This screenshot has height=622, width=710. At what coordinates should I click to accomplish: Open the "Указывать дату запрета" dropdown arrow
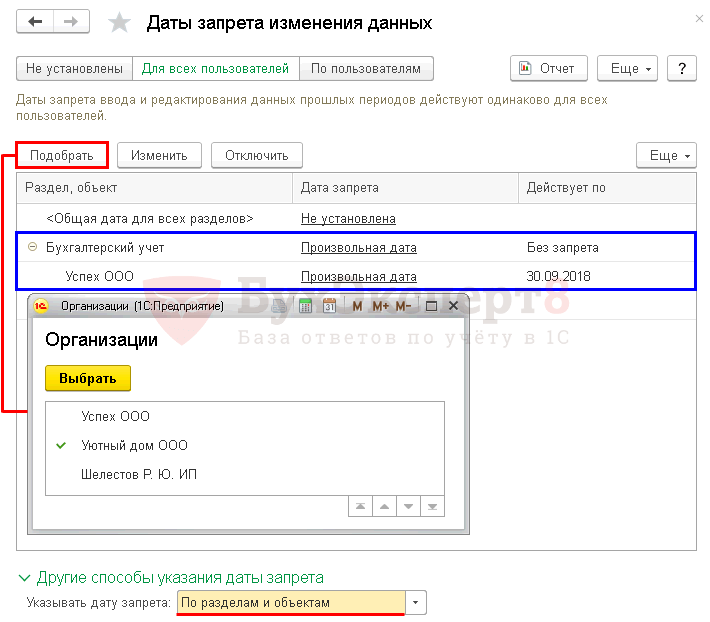[416, 603]
